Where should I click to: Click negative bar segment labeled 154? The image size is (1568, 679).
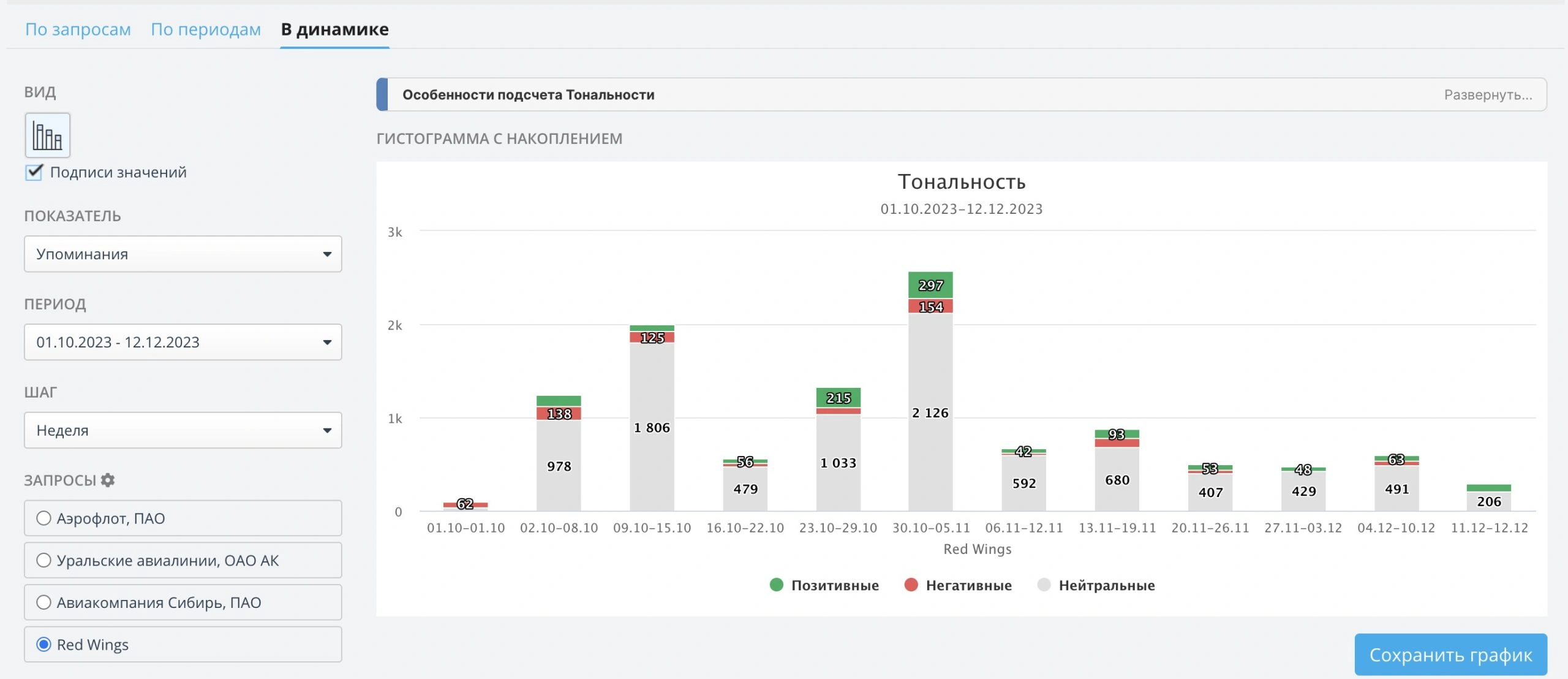tap(930, 306)
